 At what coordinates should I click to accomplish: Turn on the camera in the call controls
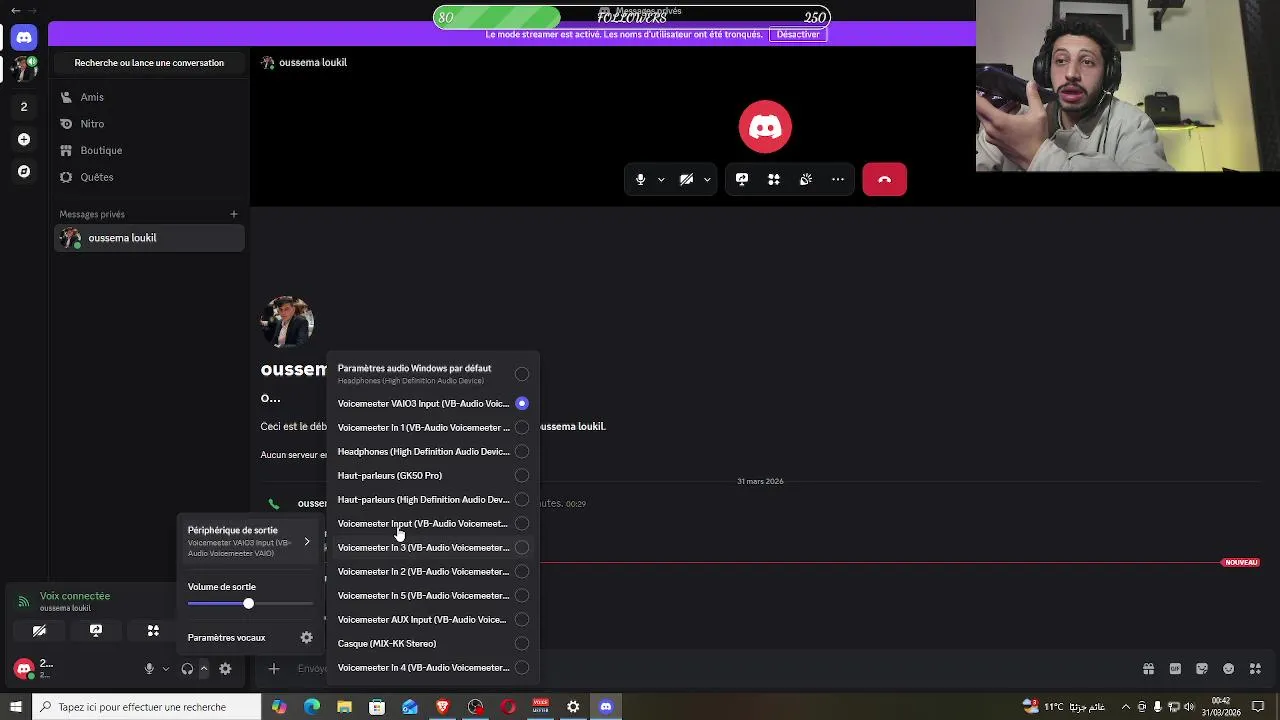point(686,180)
